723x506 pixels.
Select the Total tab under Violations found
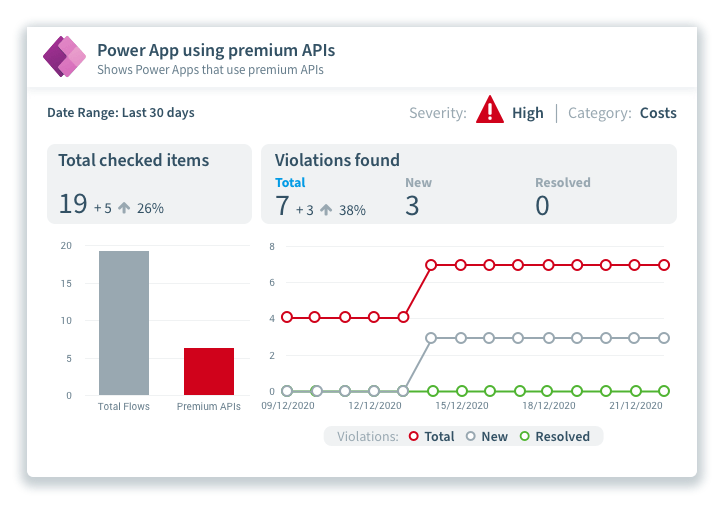click(290, 183)
